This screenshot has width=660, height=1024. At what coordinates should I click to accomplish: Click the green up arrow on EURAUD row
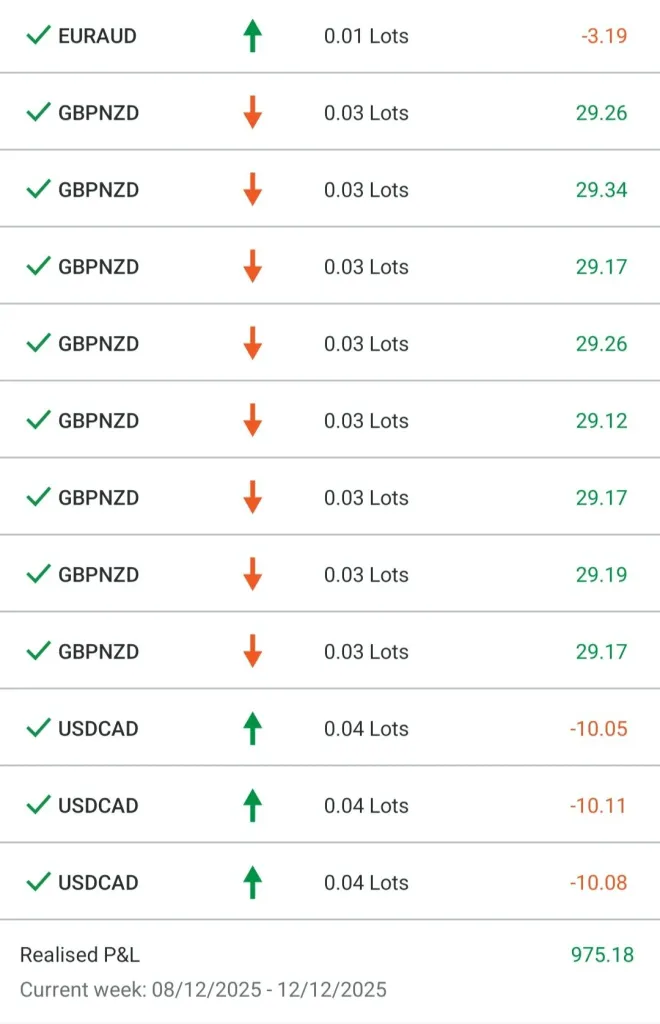click(252, 36)
